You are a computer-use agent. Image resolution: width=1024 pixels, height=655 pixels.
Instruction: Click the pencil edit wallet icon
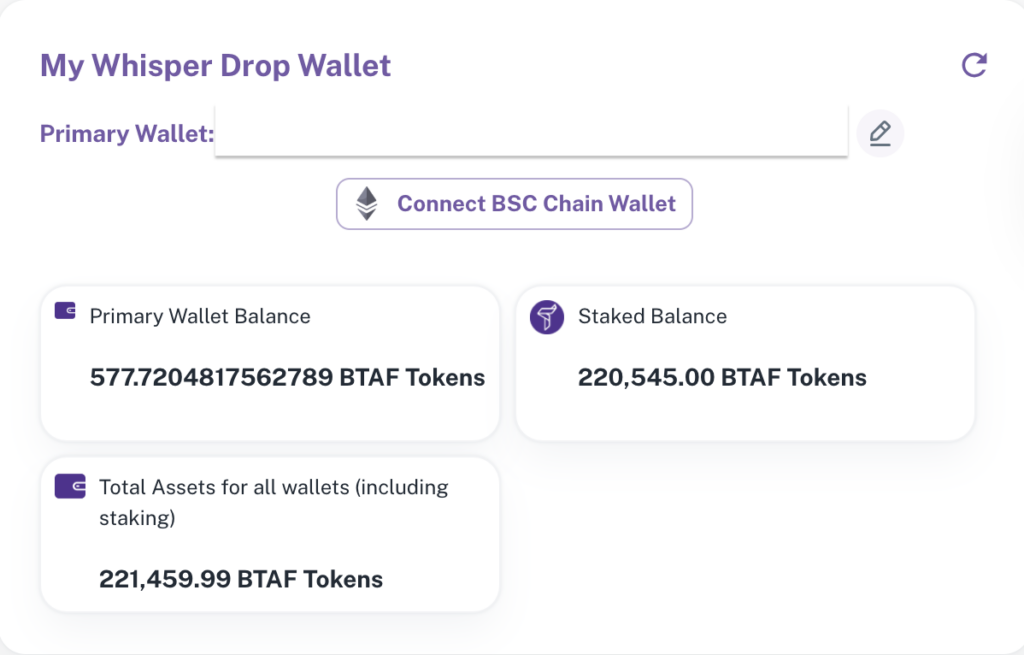point(880,133)
